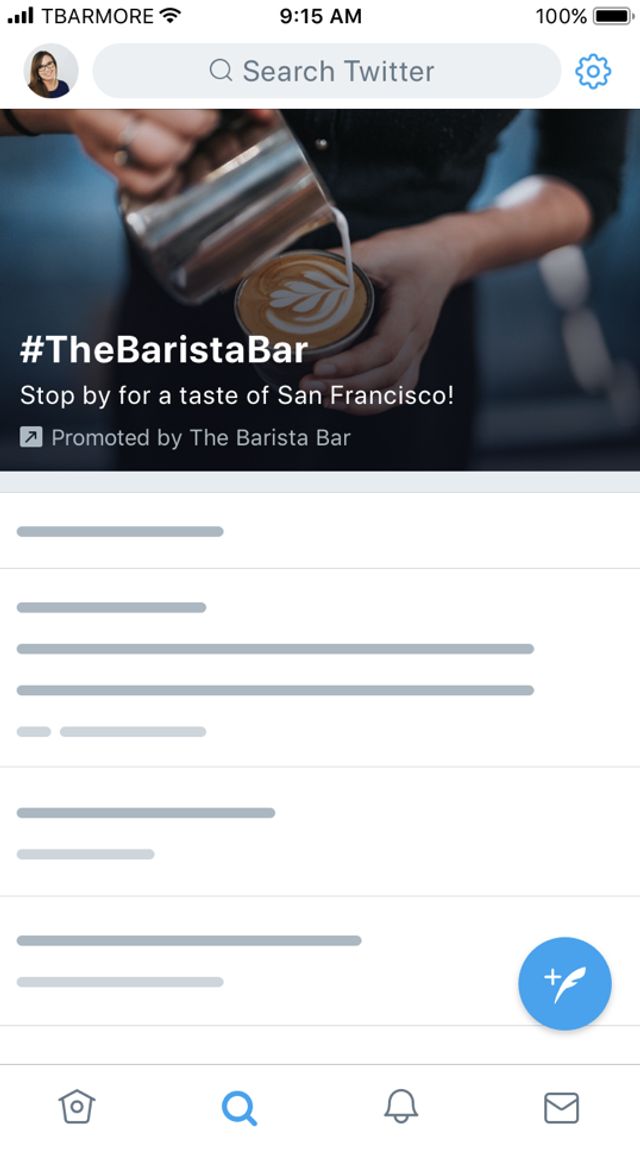Screen dimensions: 640x1152
Task: Tap 'Stop by for a taste' tagline
Action: pos(237,395)
